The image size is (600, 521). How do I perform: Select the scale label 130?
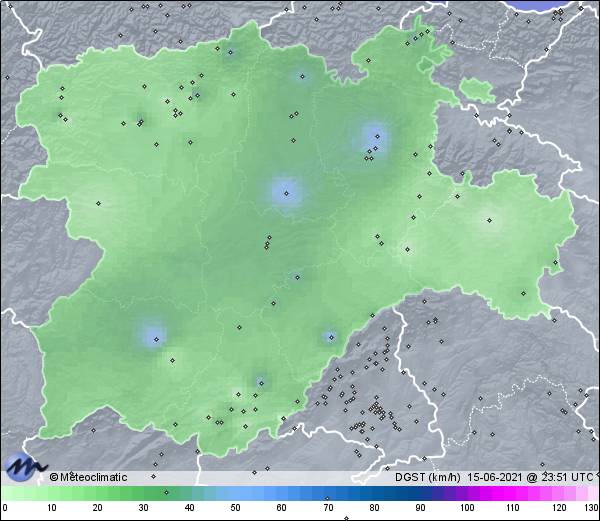[592, 508]
